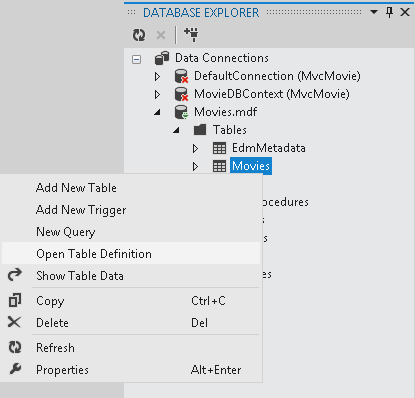
Task: Expand the MovieDBContext (MvcMovie) node
Action: click(157, 94)
